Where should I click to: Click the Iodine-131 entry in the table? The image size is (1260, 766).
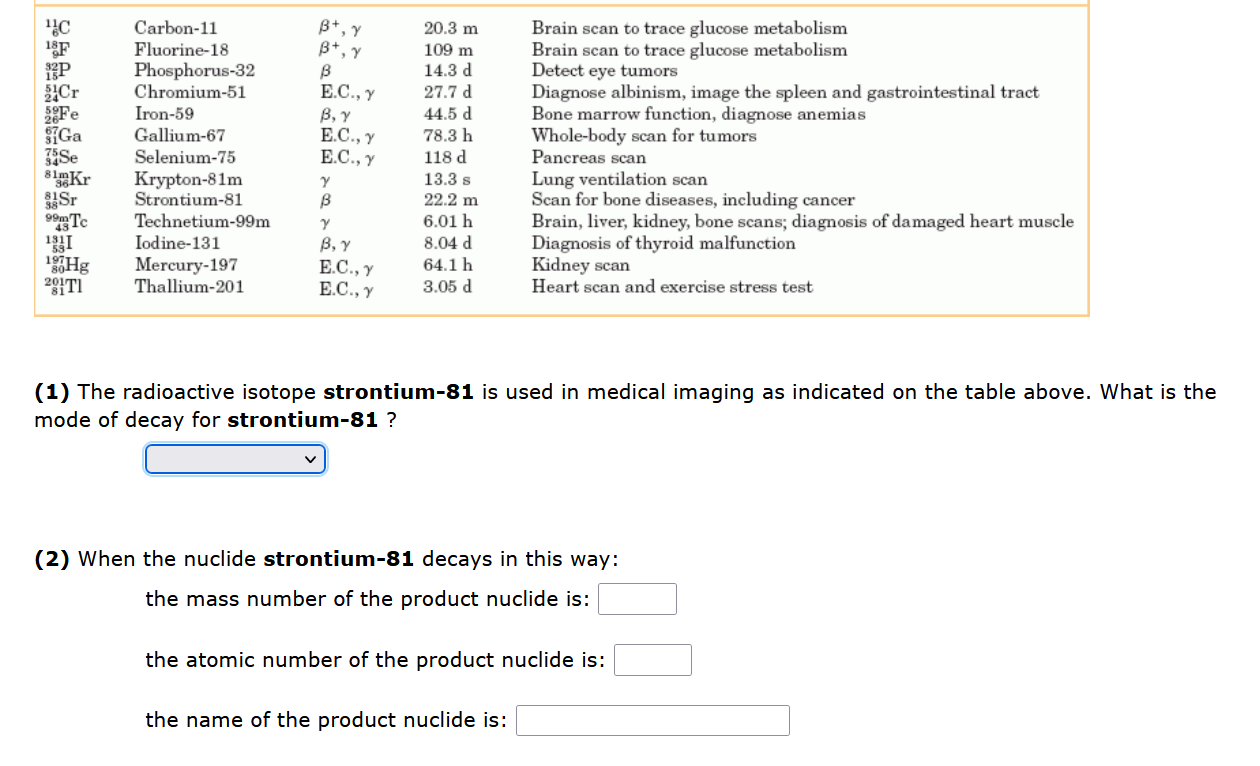click(x=178, y=243)
